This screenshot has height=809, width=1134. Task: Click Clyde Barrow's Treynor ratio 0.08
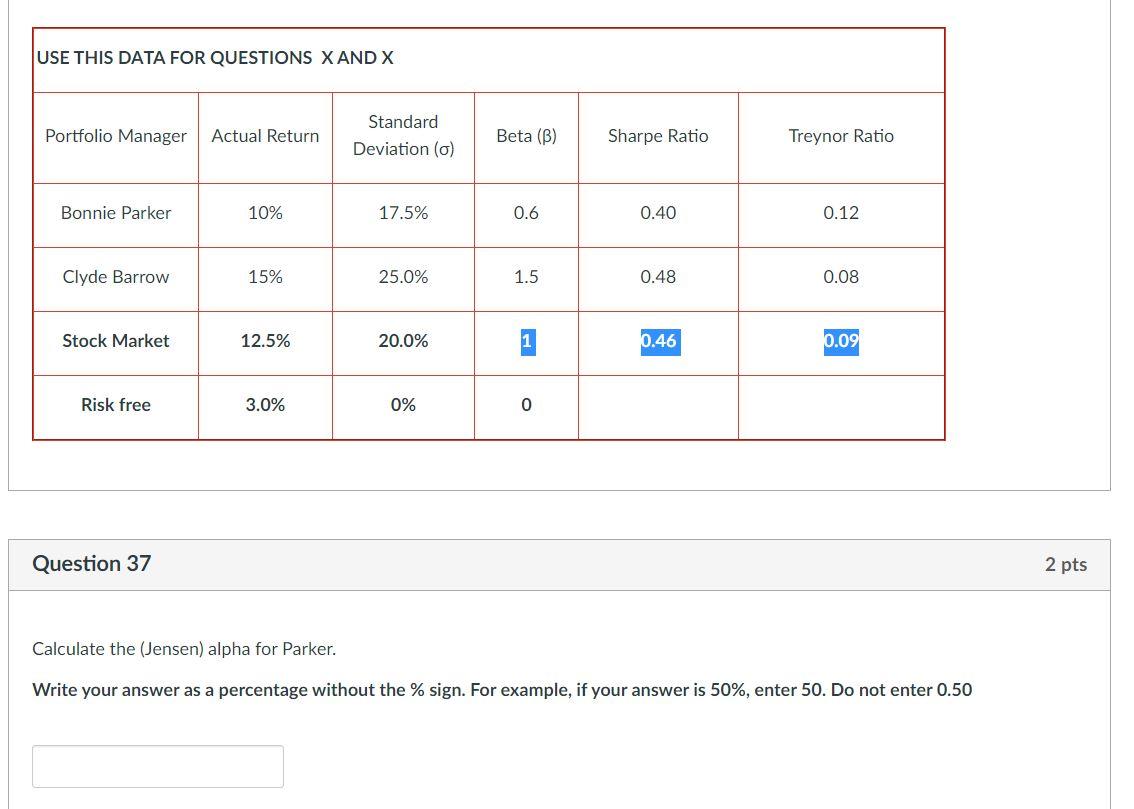click(841, 277)
